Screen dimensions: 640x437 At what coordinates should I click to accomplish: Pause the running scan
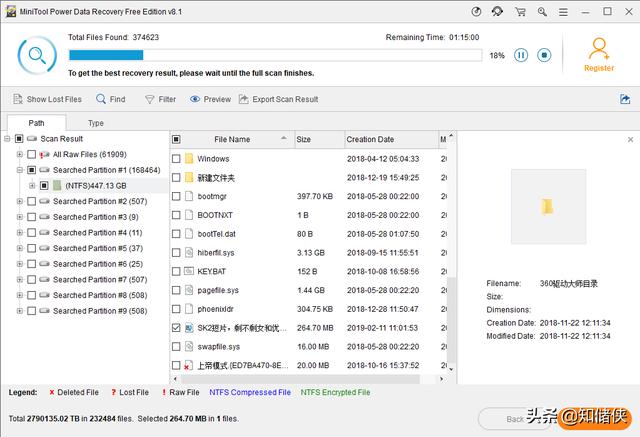click(521, 55)
